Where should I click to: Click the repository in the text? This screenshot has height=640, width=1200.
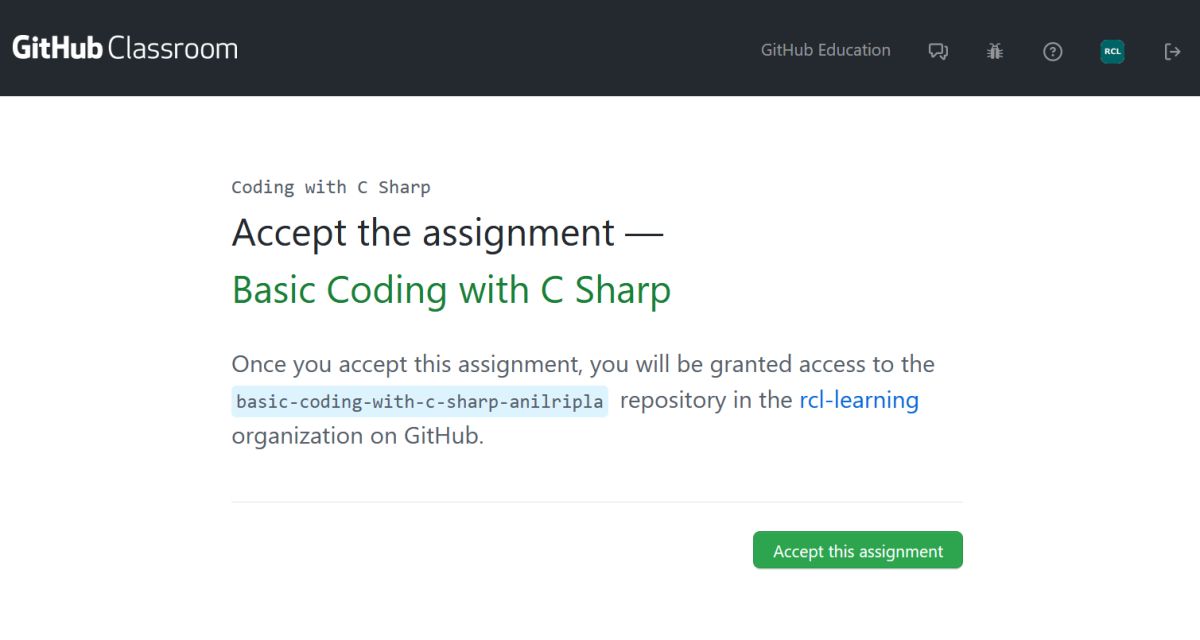pos(706,400)
